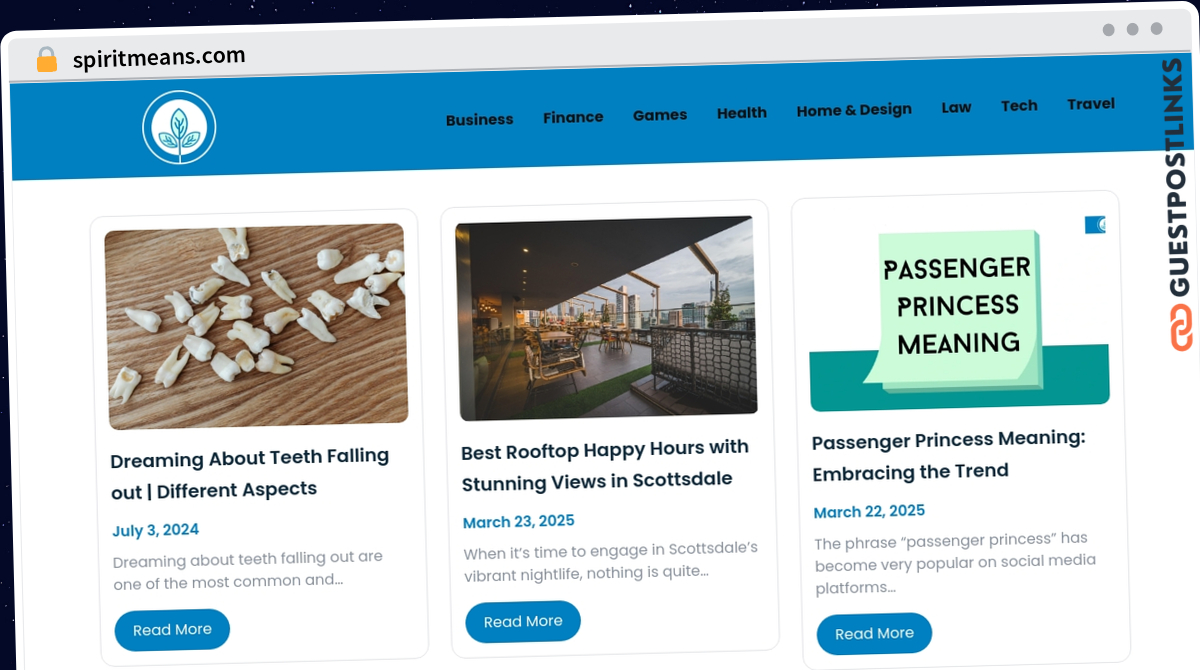The image size is (1200, 670).
Task: Click the leaf logo icon in header
Action: (179, 127)
